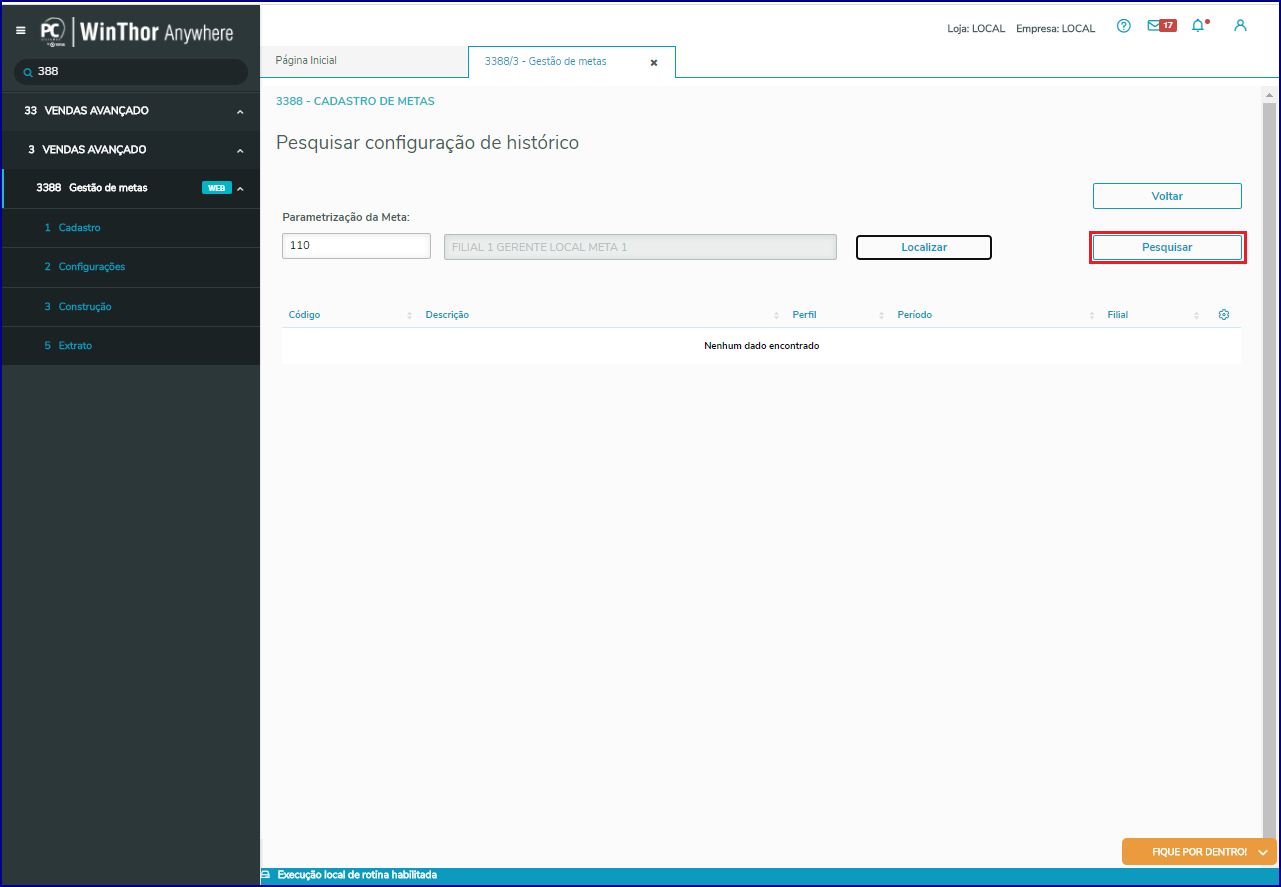Viewport: 1281px width, 887px height.
Task: Collapse the 33 VENDAS AVANÇADO group
Action: click(x=240, y=111)
